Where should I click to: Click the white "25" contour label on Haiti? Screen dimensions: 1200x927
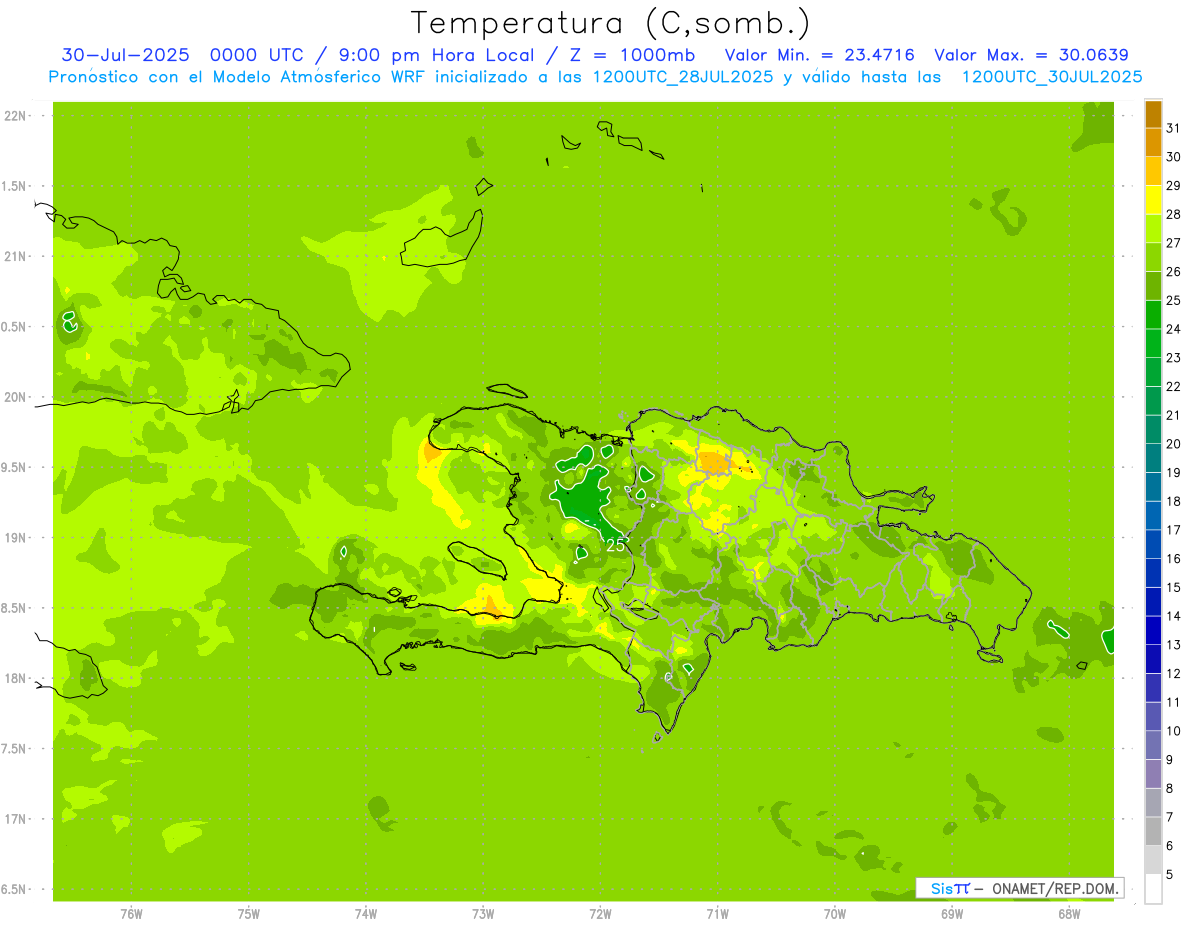(616, 546)
